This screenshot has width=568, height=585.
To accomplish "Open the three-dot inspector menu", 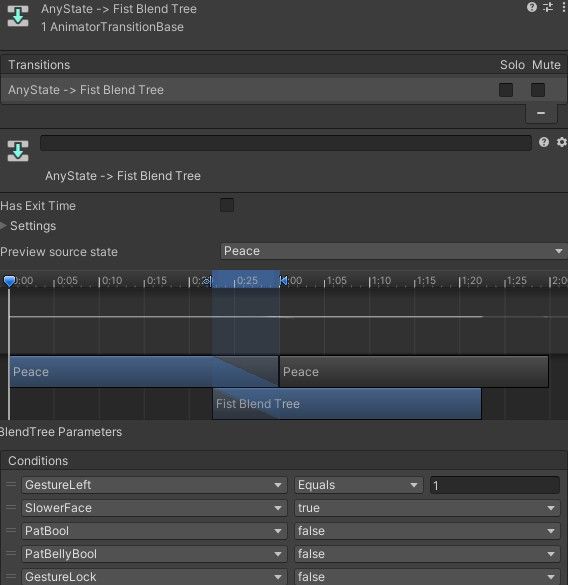I will click(x=564, y=7).
